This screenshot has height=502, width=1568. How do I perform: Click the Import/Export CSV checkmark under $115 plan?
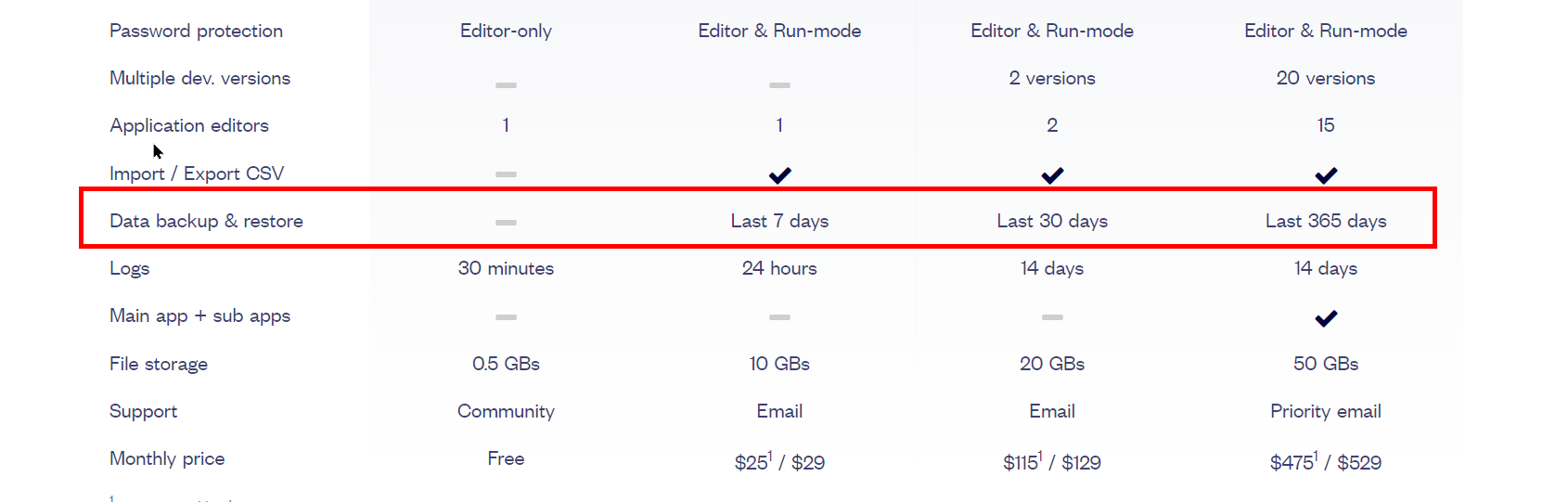1052,174
